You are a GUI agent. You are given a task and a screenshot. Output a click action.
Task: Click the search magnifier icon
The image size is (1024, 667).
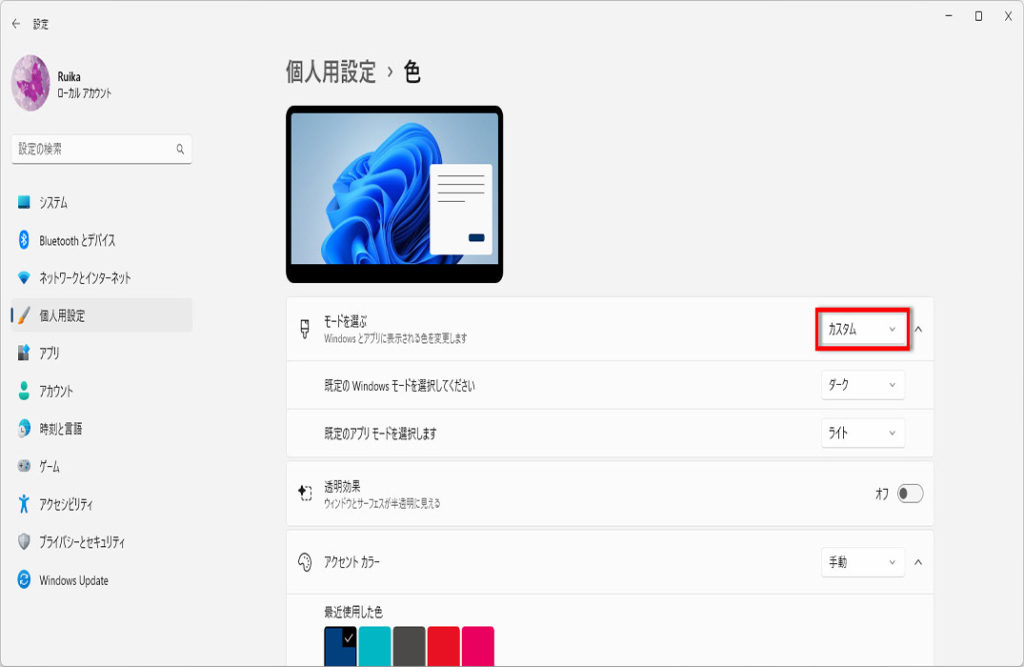180,149
